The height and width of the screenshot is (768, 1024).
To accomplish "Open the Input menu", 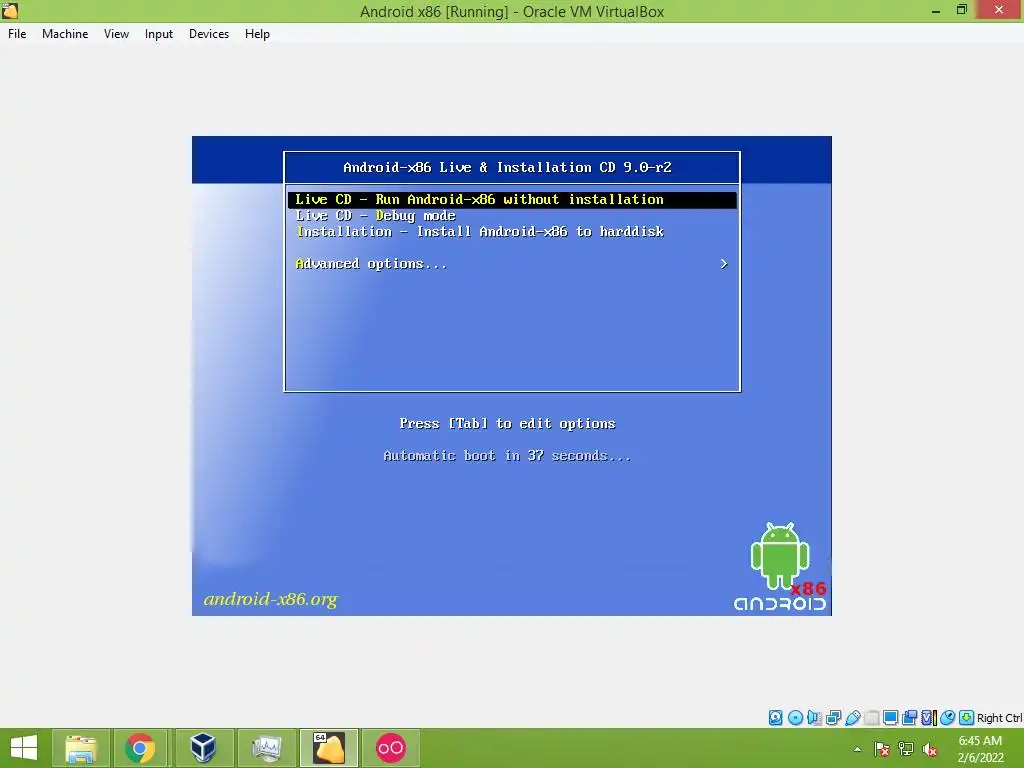I will click(159, 34).
